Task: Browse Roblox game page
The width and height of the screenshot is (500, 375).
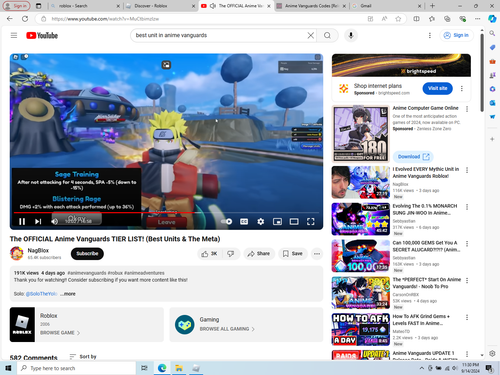Action: pos(60,333)
